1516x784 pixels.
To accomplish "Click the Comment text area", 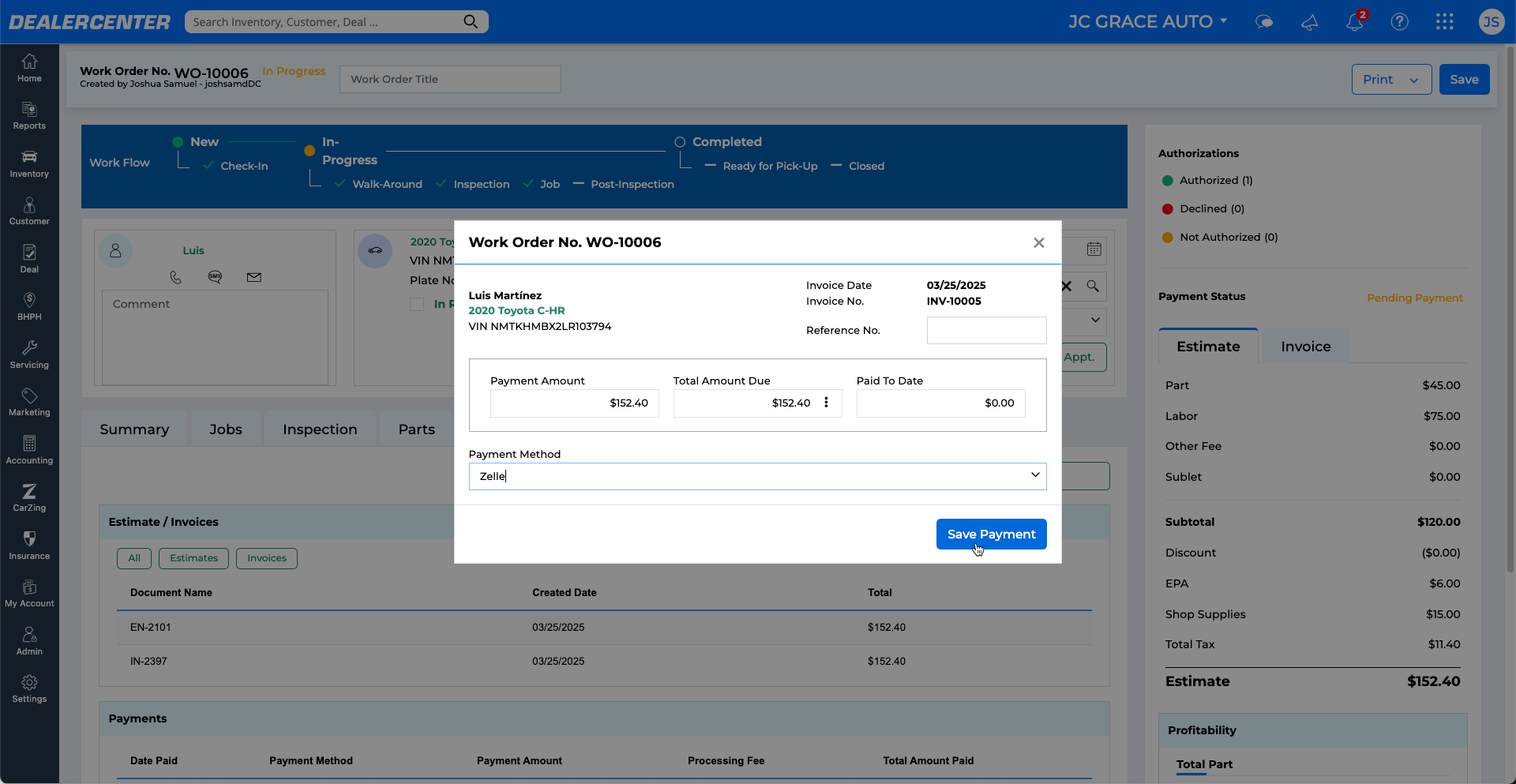I will (x=215, y=337).
